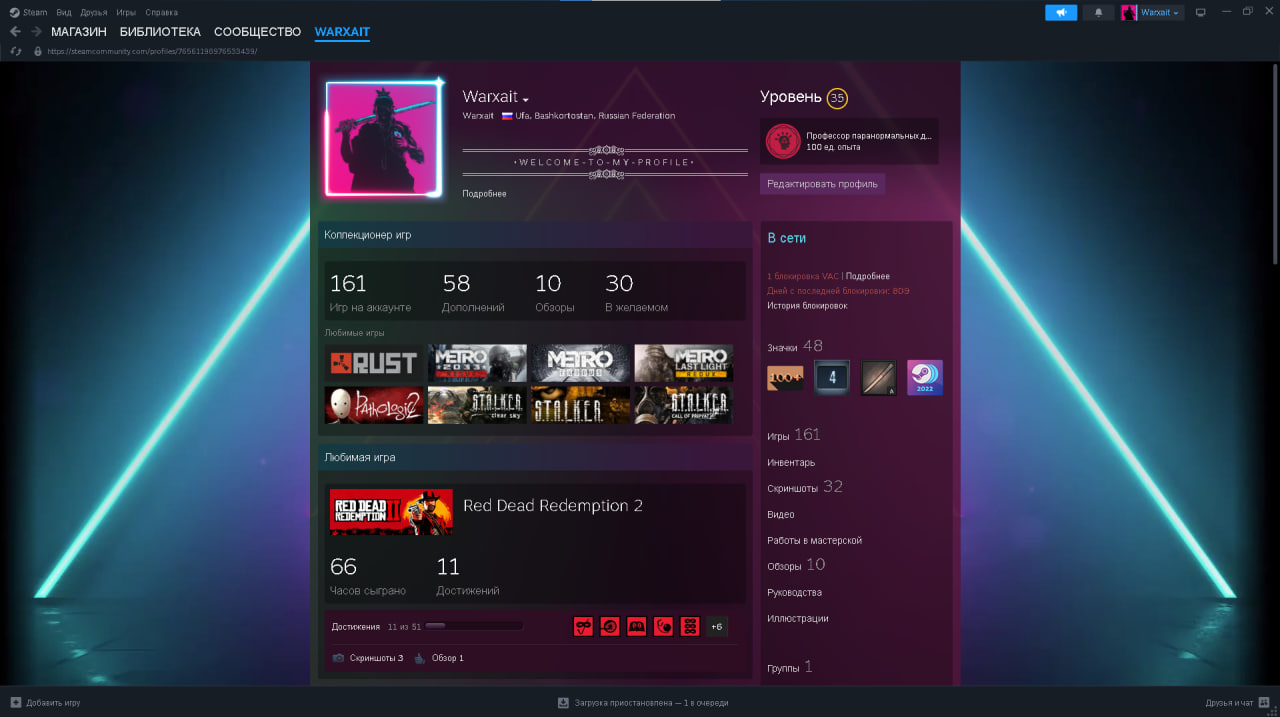This screenshot has width=1280, height=717.
Task: Show the +6 more achievements
Action: pyautogui.click(x=716, y=627)
